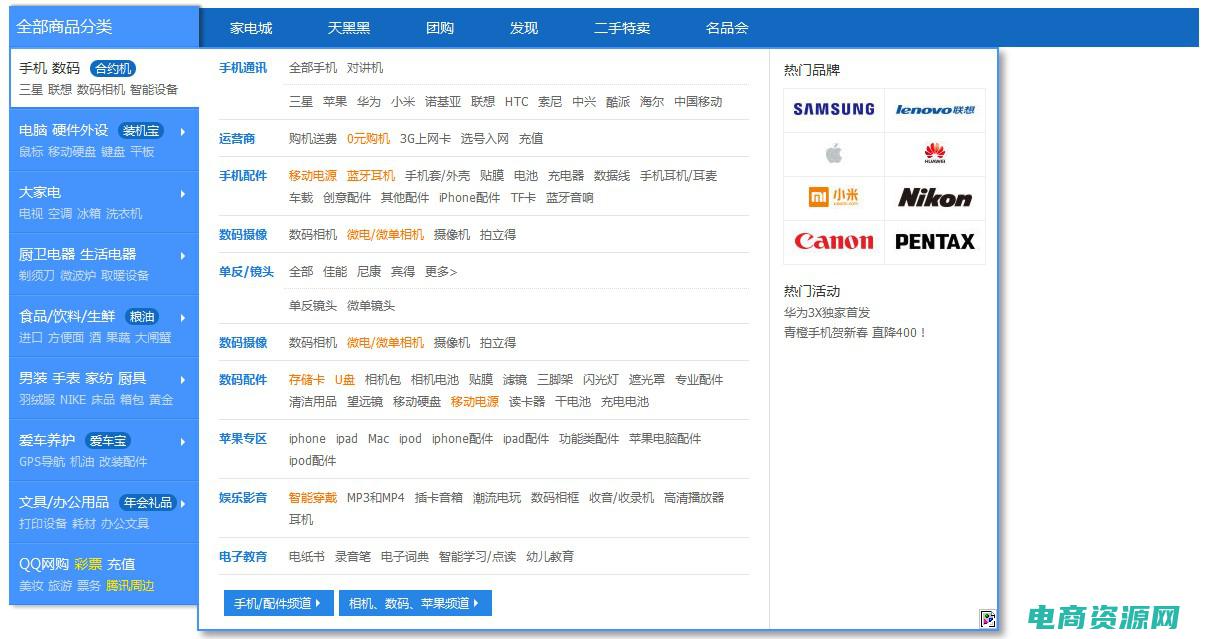Screen dimensions: 1206x639
Task: Open the 全部手机 link
Action: [313, 68]
